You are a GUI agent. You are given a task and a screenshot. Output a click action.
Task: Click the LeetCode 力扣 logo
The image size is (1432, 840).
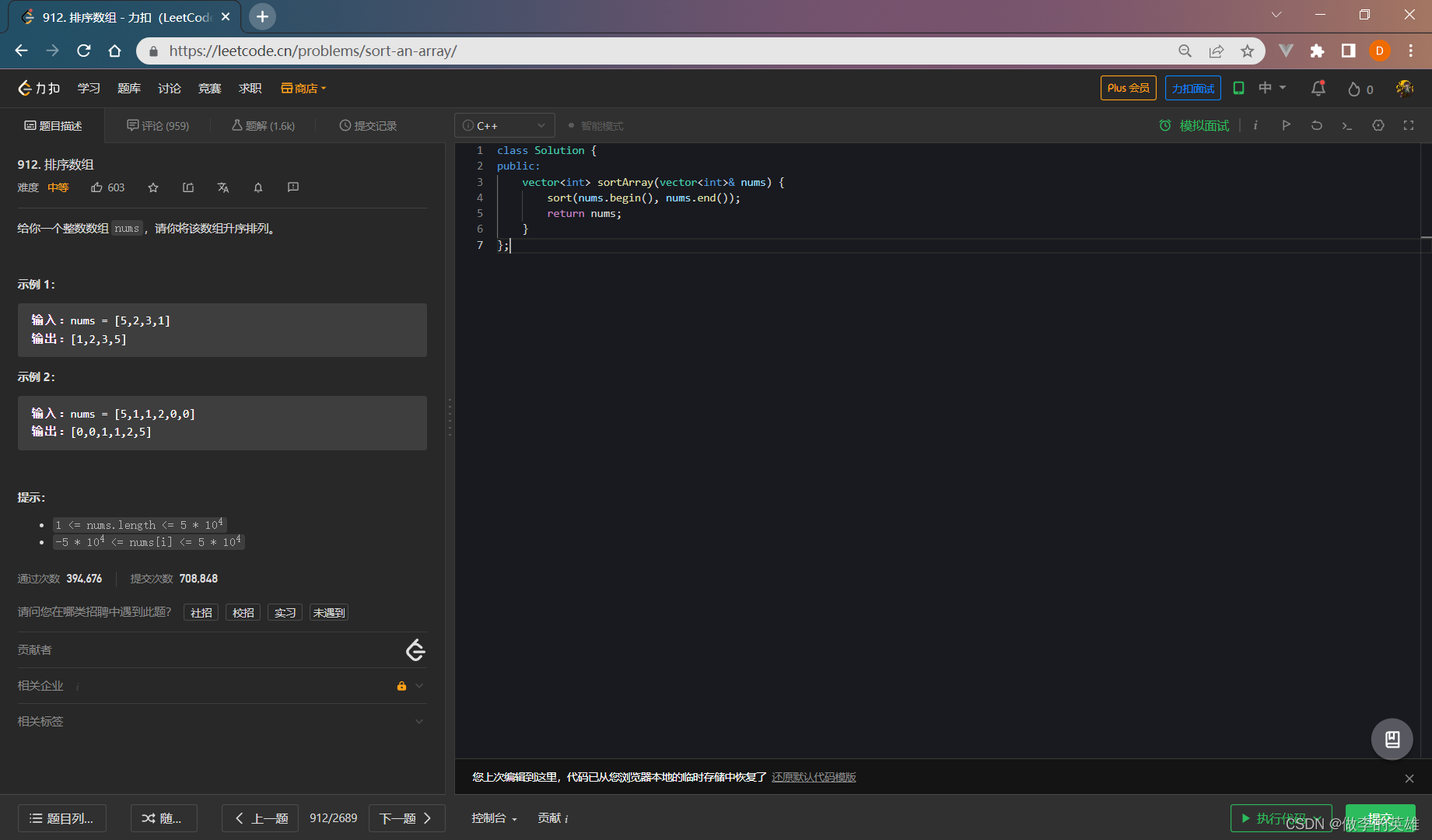39,88
